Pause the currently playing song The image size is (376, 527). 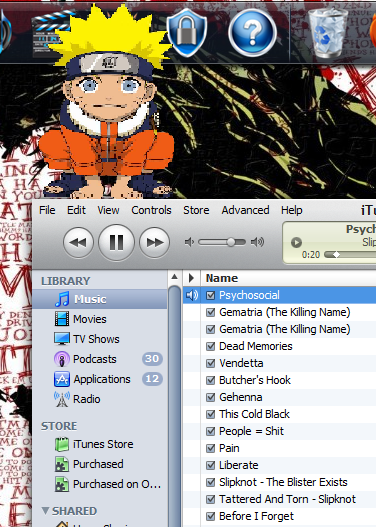tap(116, 242)
